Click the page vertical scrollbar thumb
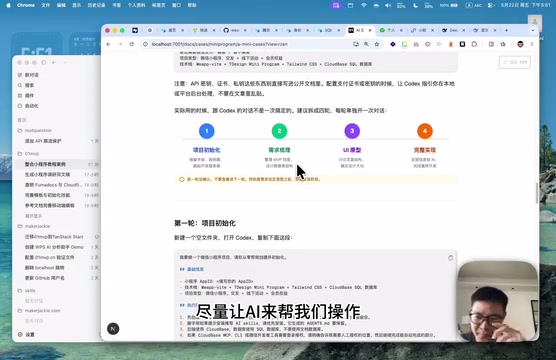 click(537, 193)
